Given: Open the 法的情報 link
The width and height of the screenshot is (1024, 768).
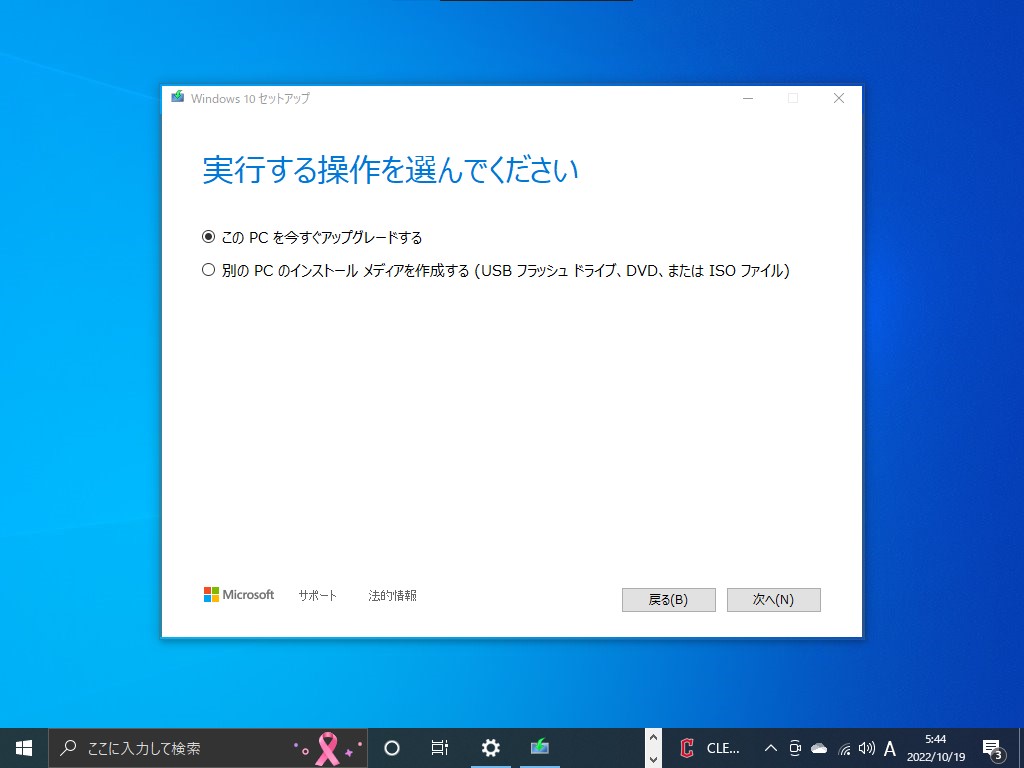Looking at the screenshot, I should click(392, 596).
